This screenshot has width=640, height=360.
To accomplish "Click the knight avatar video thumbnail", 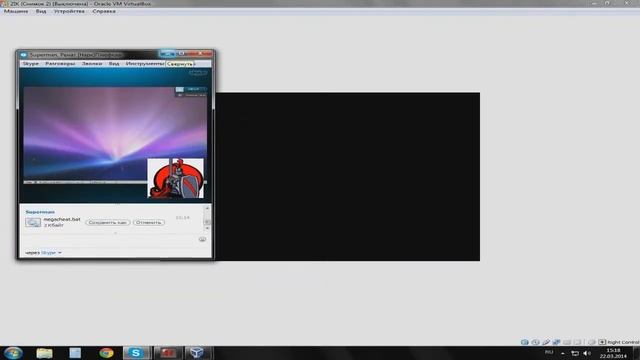I will point(176,178).
